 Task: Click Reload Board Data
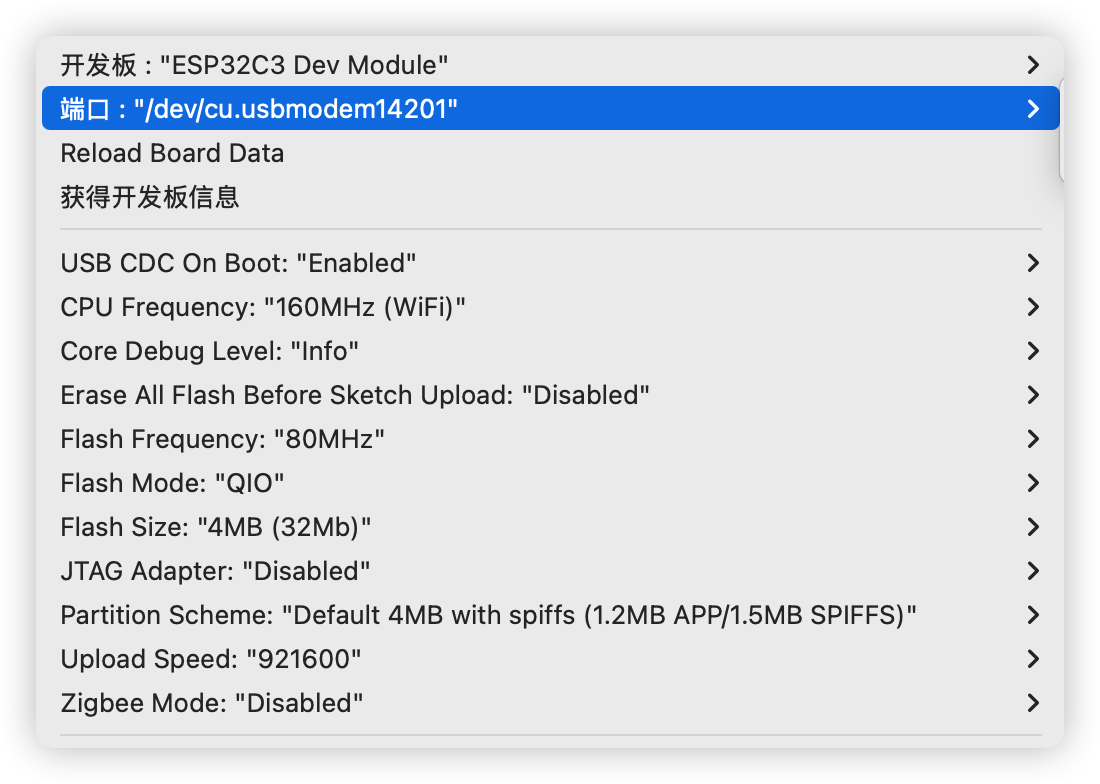(x=172, y=153)
